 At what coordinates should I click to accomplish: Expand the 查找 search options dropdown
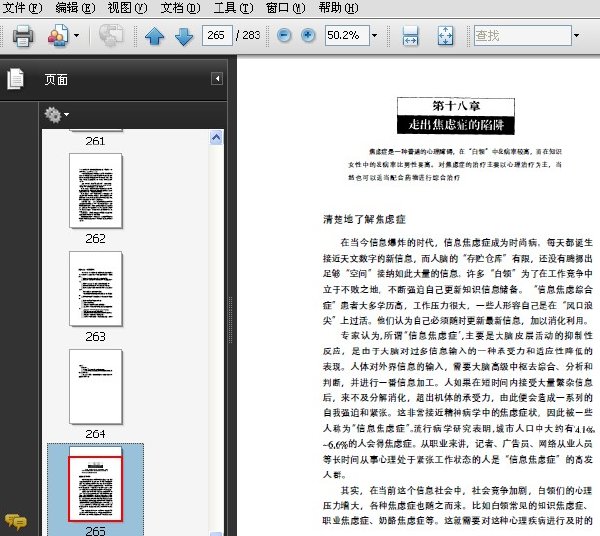pyautogui.click(x=576, y=36)
